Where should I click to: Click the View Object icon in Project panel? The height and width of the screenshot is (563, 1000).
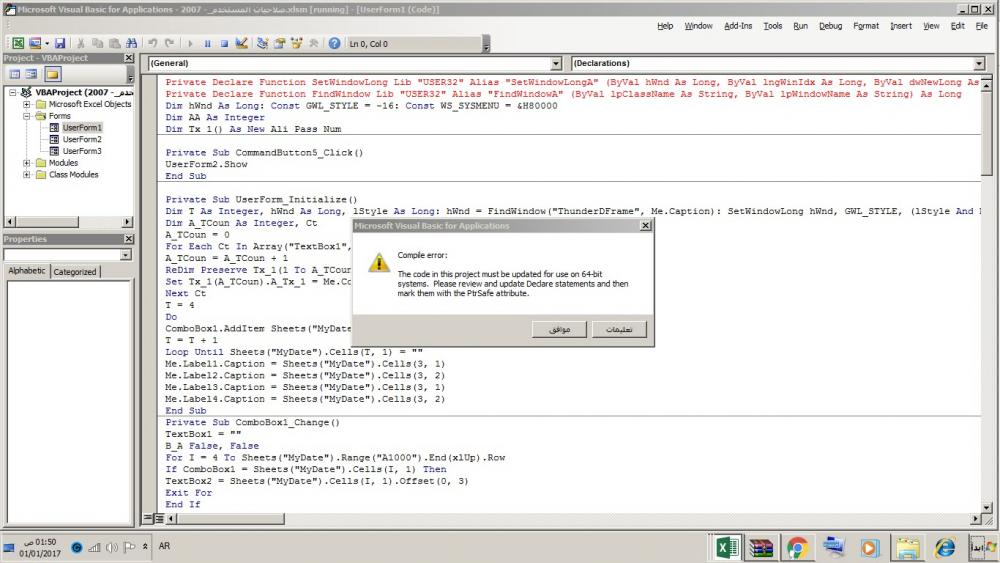pyautogui.click(x=31, y=74)
